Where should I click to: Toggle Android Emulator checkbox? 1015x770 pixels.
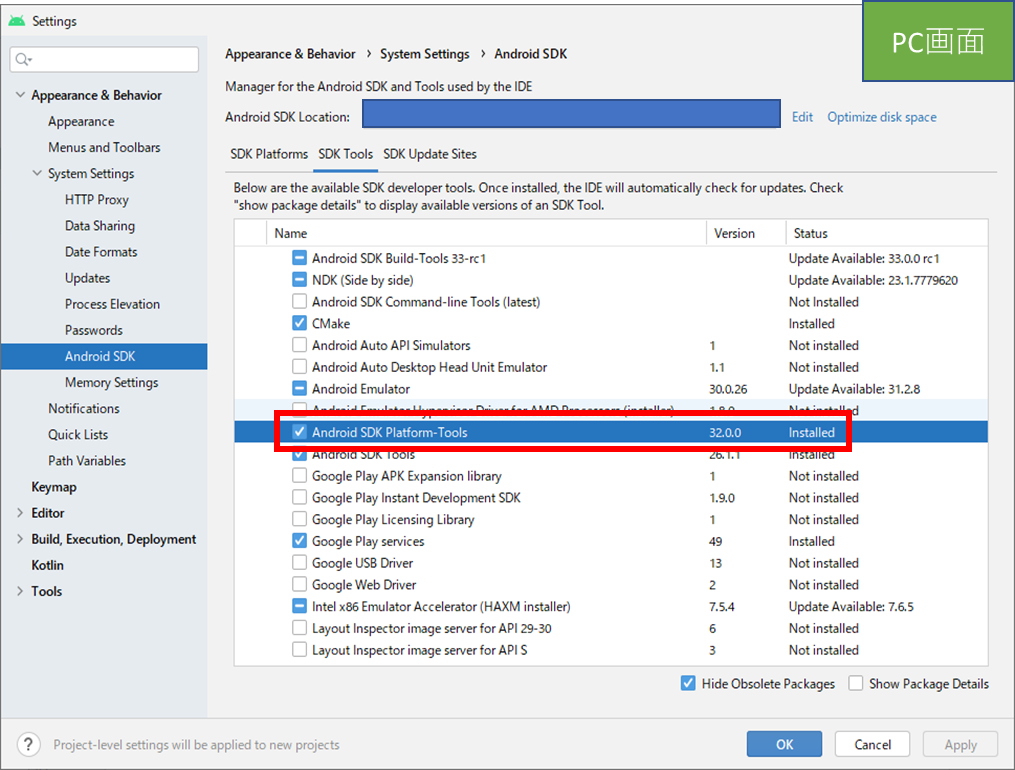[299, 389]
